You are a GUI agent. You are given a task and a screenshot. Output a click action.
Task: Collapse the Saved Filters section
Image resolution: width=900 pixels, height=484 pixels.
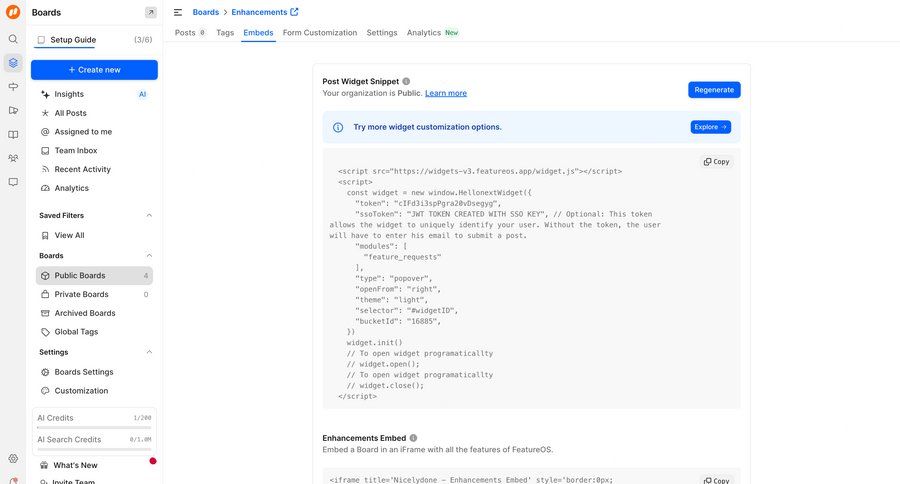[149, 215]
